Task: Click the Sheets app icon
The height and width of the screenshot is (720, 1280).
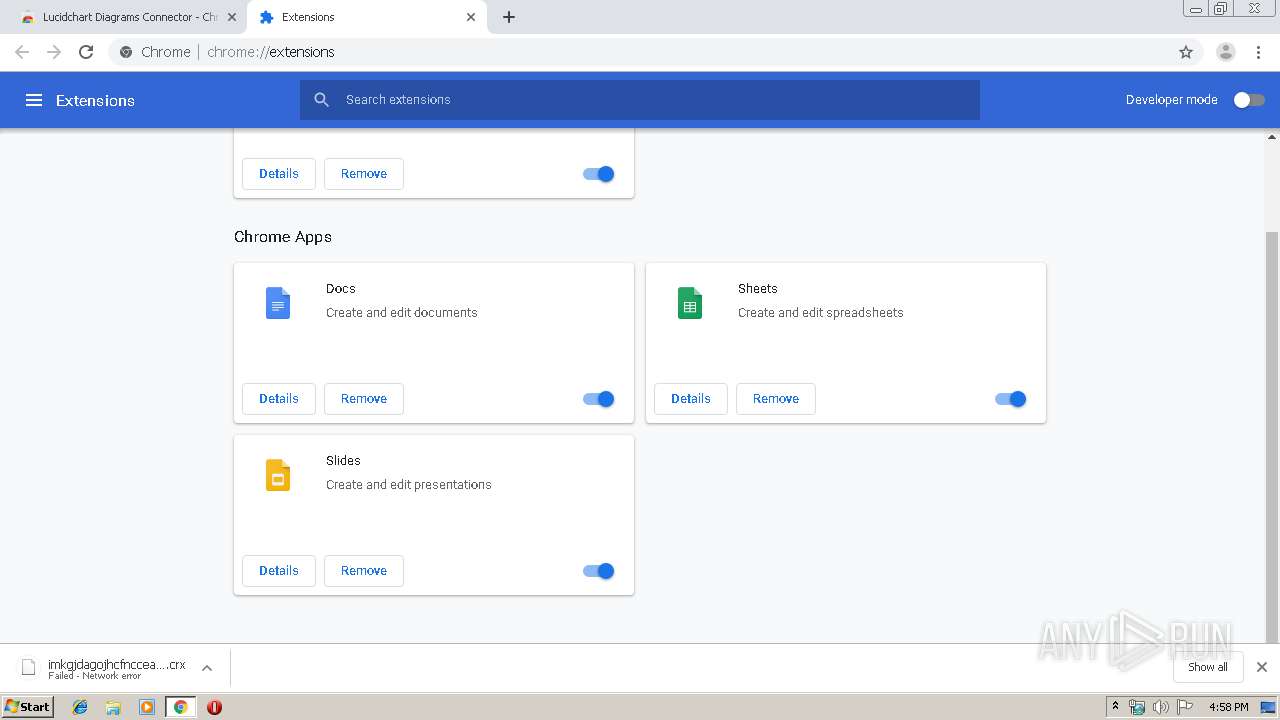Action: pos(690,303)
